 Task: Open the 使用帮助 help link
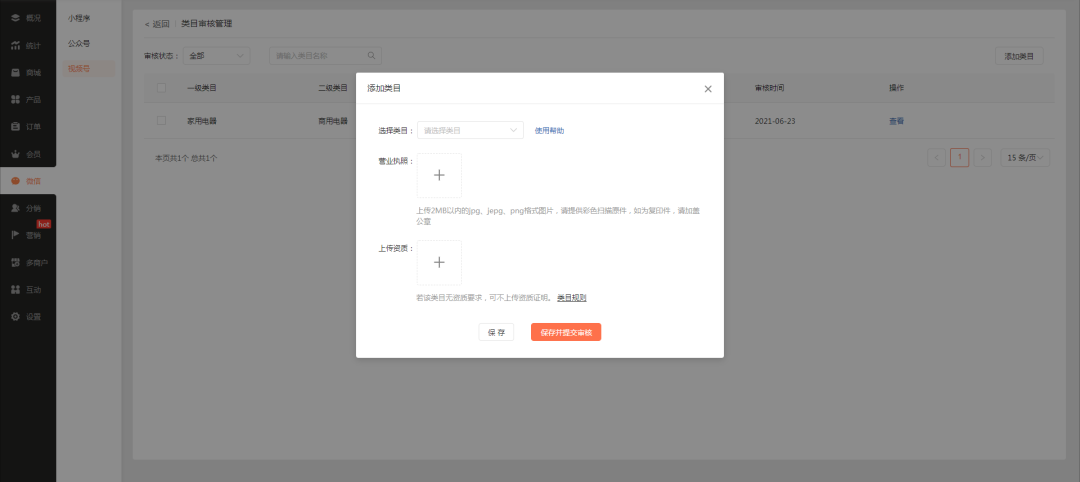549,130
